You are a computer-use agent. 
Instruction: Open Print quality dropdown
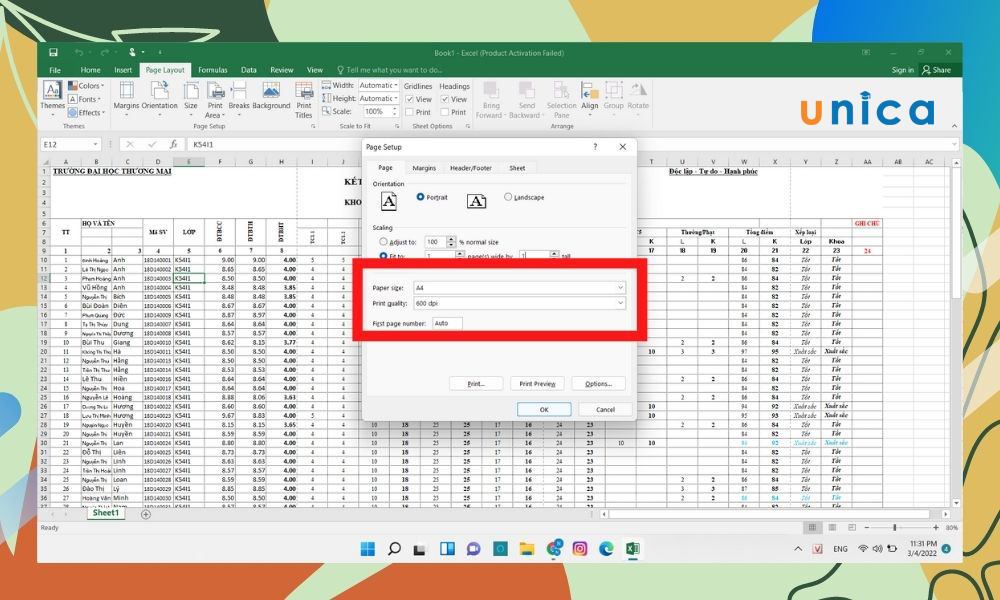519,304
